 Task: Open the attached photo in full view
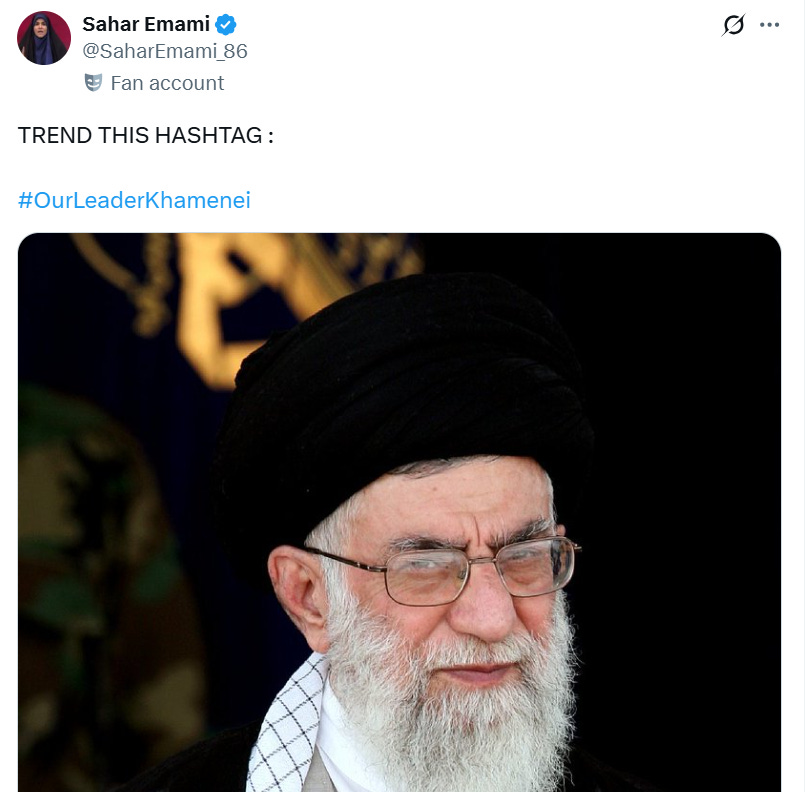(x=399, y=512)
